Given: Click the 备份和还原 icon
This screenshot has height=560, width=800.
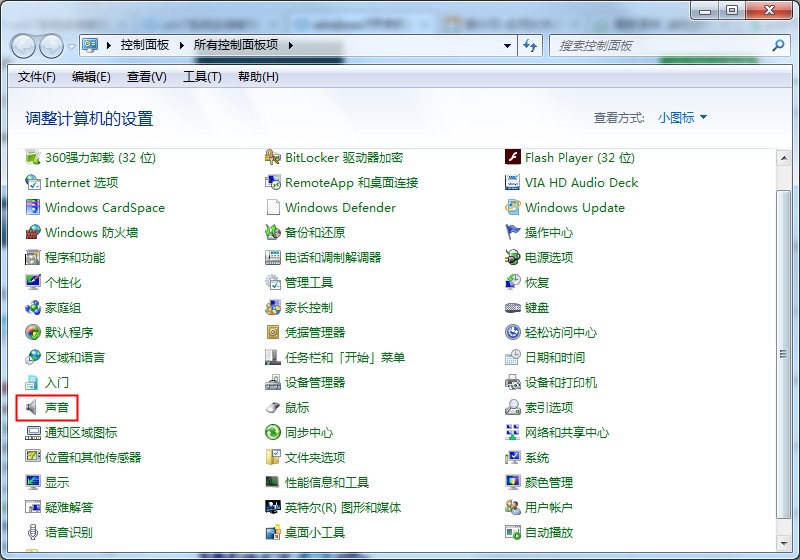Looking at the screenshot, I should coord(273,232).
